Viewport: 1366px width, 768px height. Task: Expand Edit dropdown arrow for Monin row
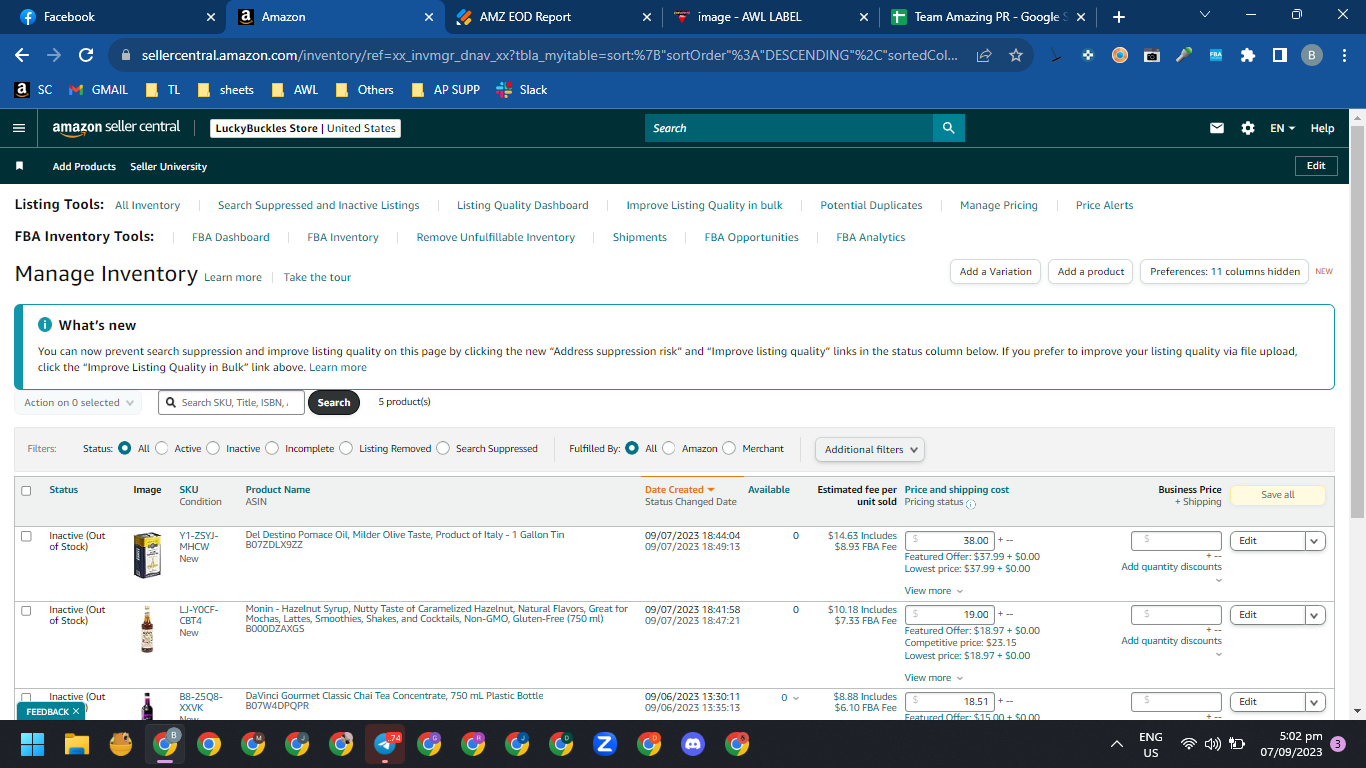point(1315,615)
